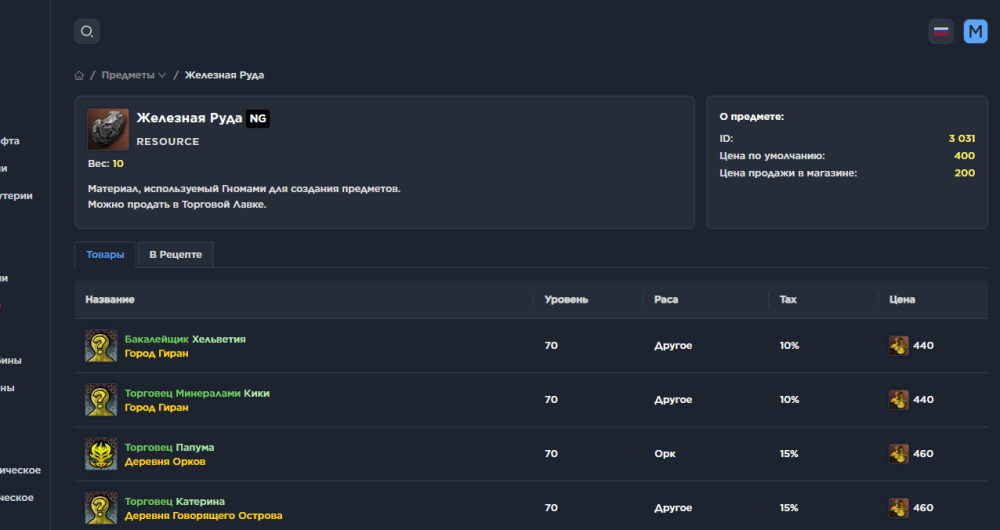The height and width of the screenshot is (530, 1000).
Task: Click Торговец Катерина portrait icon
Action: pyautogui.click(x=101, y=508)
